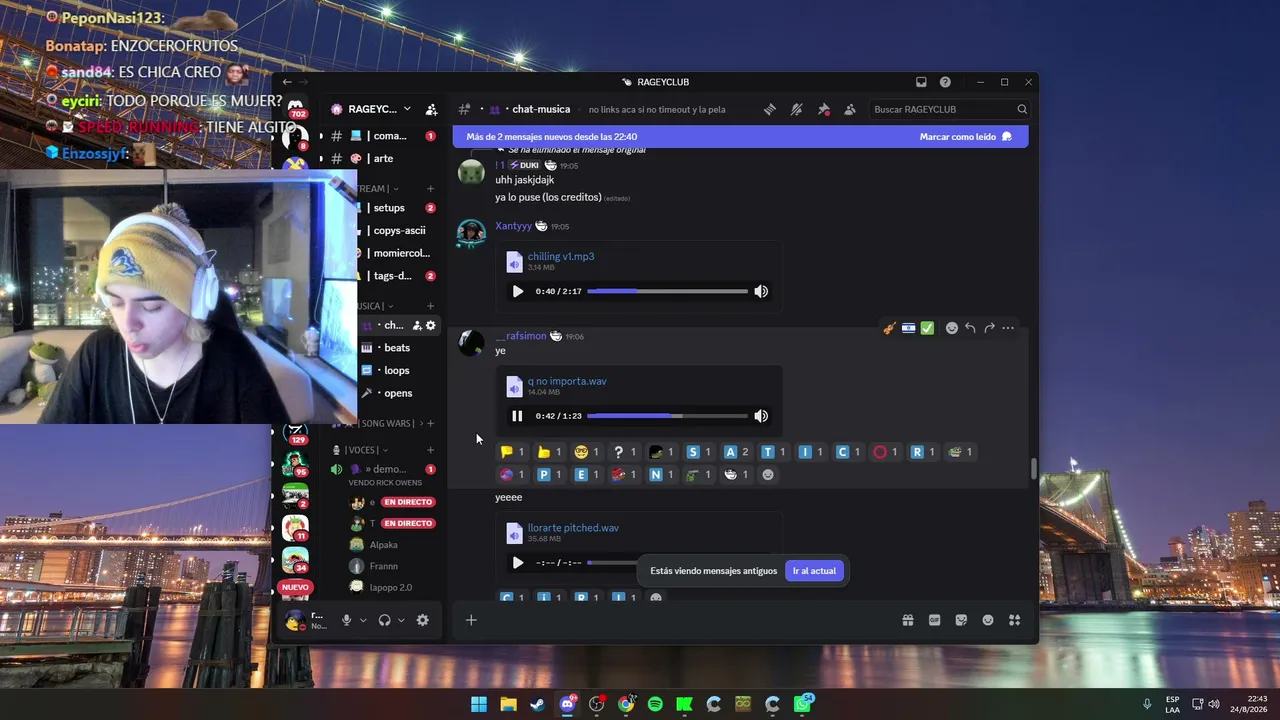Open the emoji reaction picker in message toolbar
This screenshot has width=1280, height=720.
coord(951,328)
